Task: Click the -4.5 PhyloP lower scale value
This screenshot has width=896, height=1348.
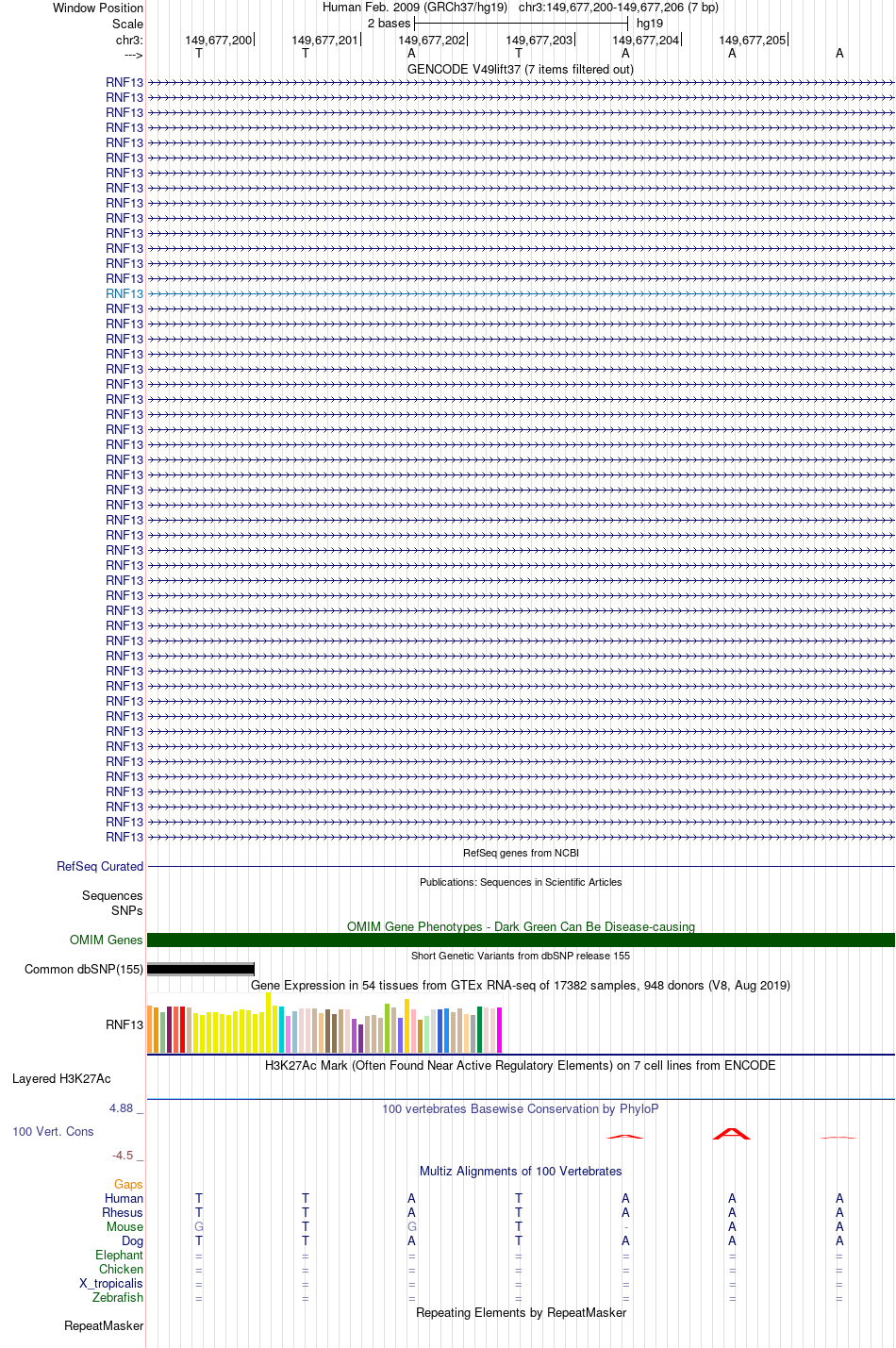Action: (127, 1155)
